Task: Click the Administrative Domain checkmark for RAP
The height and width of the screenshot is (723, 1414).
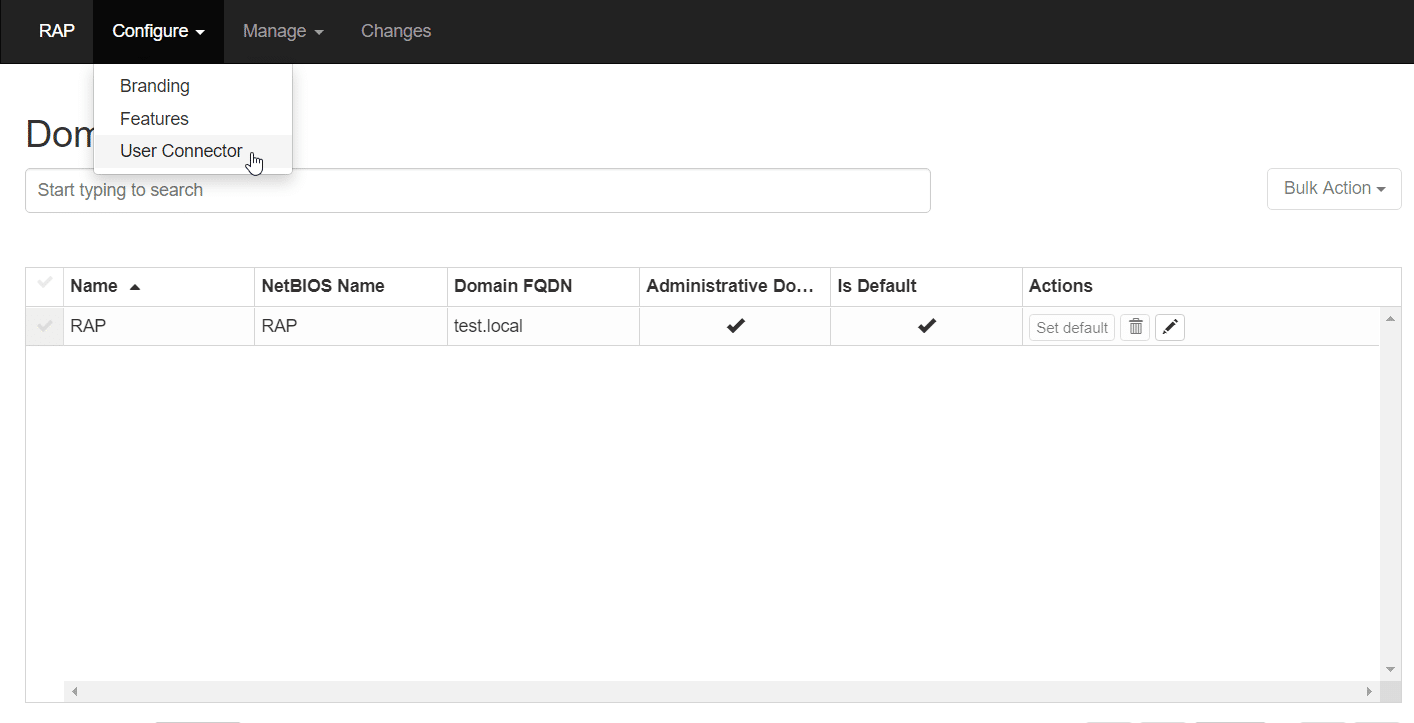Action: tap(735, 326)
